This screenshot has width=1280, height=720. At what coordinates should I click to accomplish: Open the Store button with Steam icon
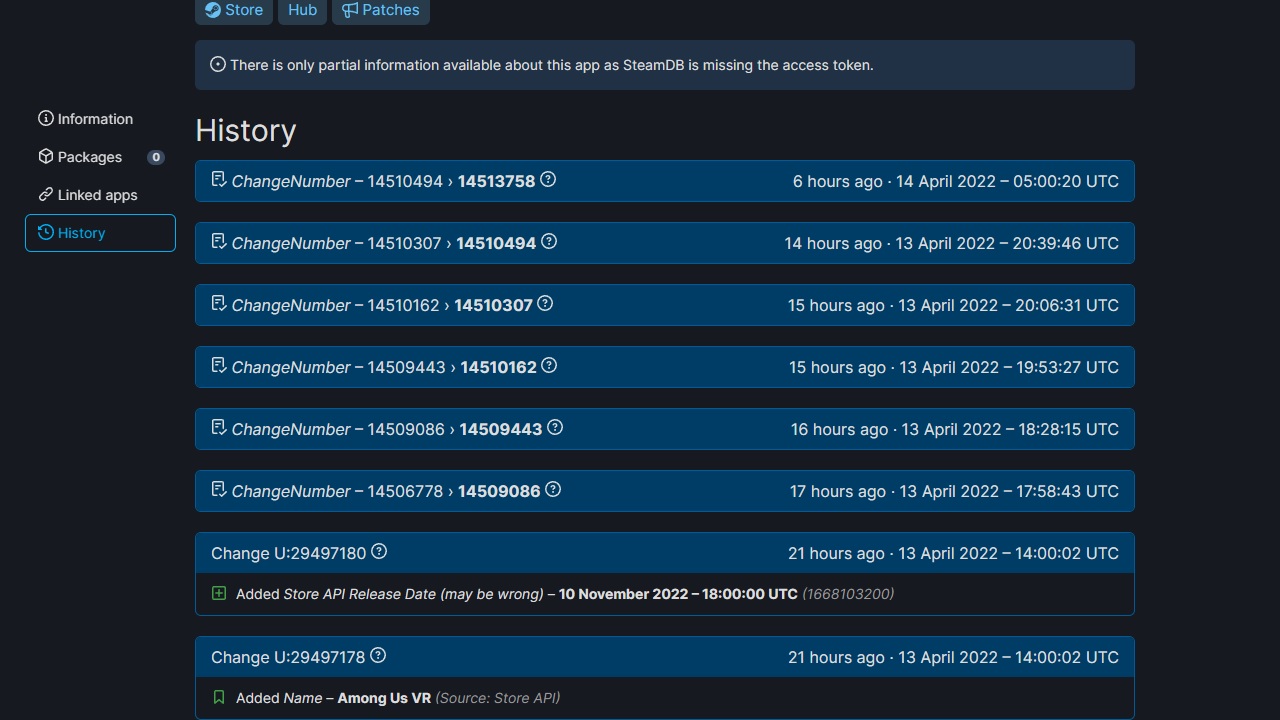click(234, 10)
